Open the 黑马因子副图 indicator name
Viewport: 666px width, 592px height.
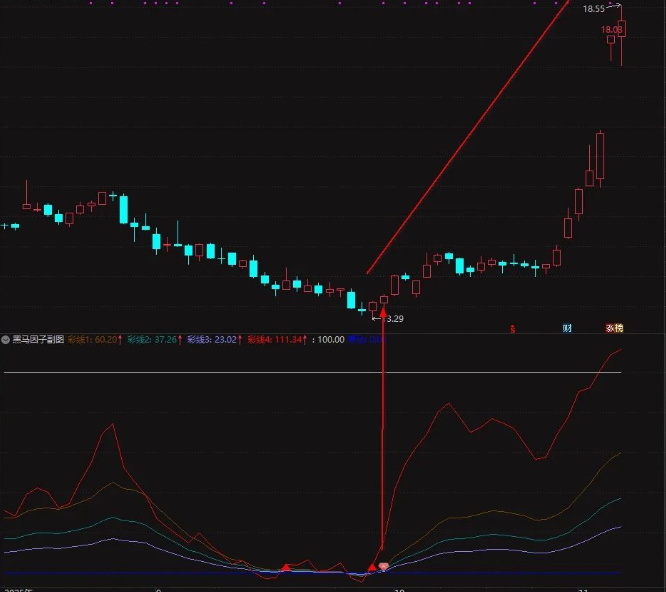tap(38, 339)
